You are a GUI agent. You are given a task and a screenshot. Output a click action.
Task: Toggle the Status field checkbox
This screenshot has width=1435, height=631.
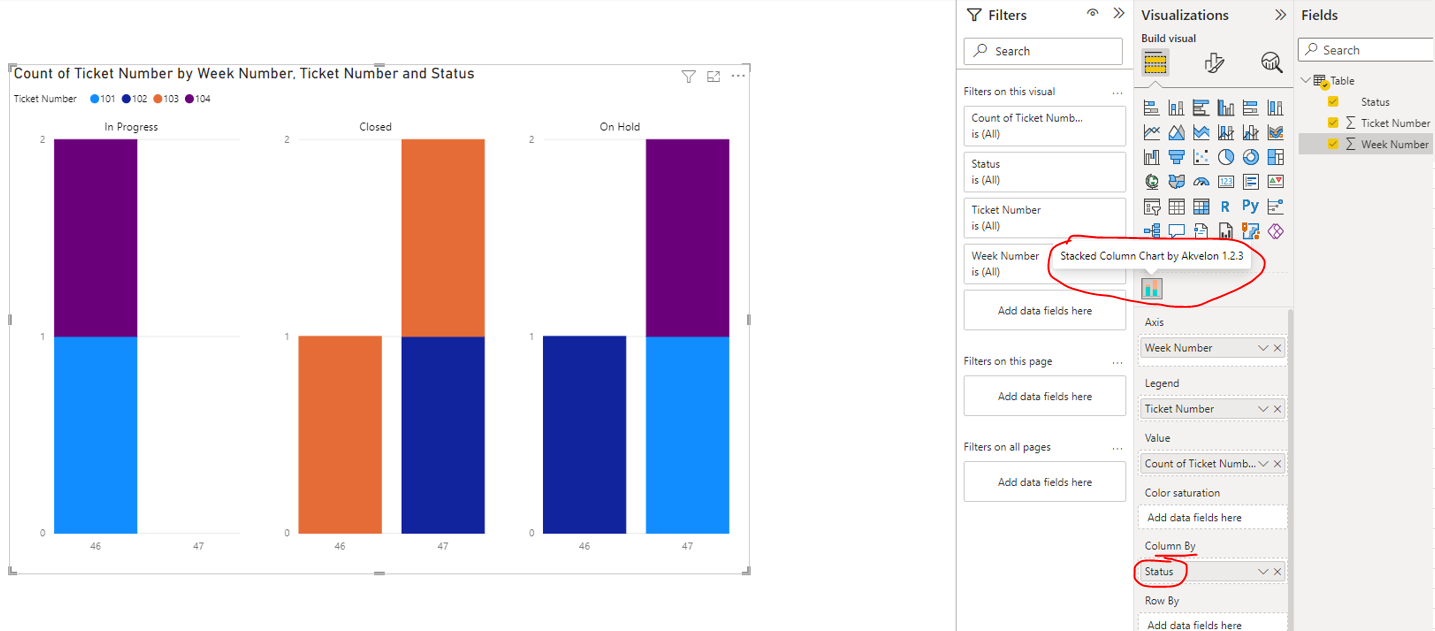point(1333,101)
